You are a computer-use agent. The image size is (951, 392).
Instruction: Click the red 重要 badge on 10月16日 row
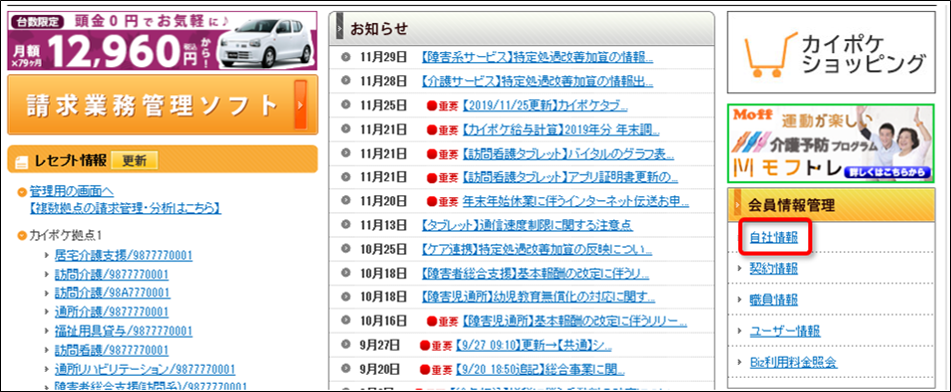click(x=442, y=321)
